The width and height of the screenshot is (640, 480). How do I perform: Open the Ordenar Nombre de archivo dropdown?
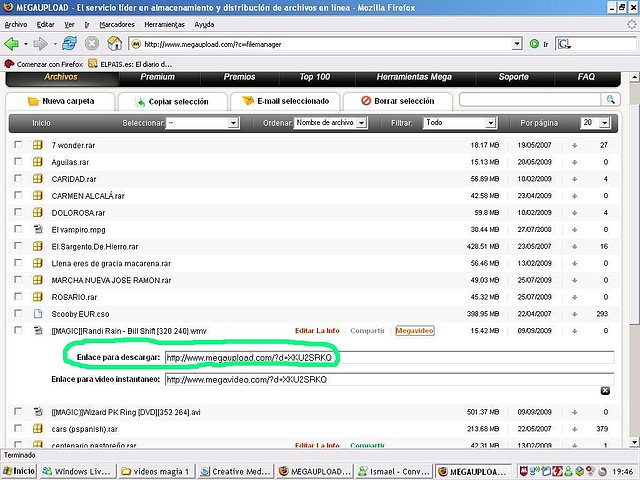pos(331,122)
